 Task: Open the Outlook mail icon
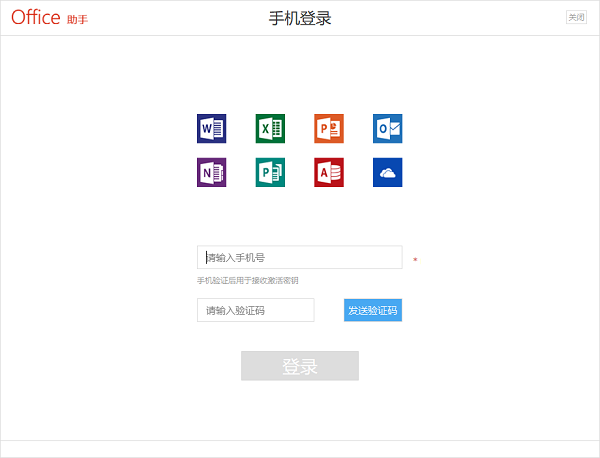tap(387, 128)
